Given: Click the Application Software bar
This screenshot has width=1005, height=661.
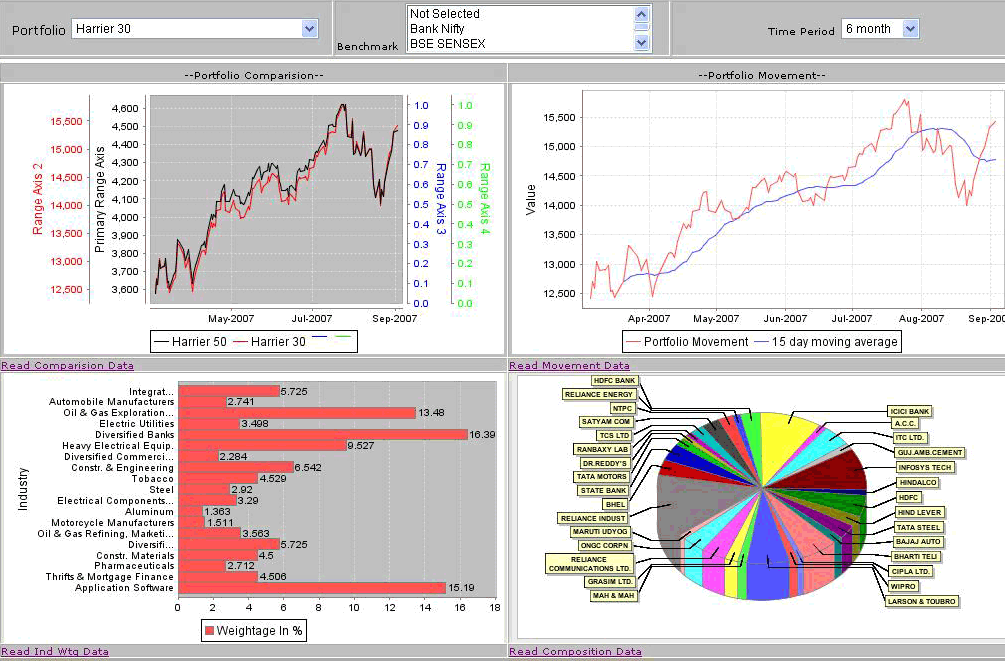Looking at the screenshot, I should pos(312,588).
